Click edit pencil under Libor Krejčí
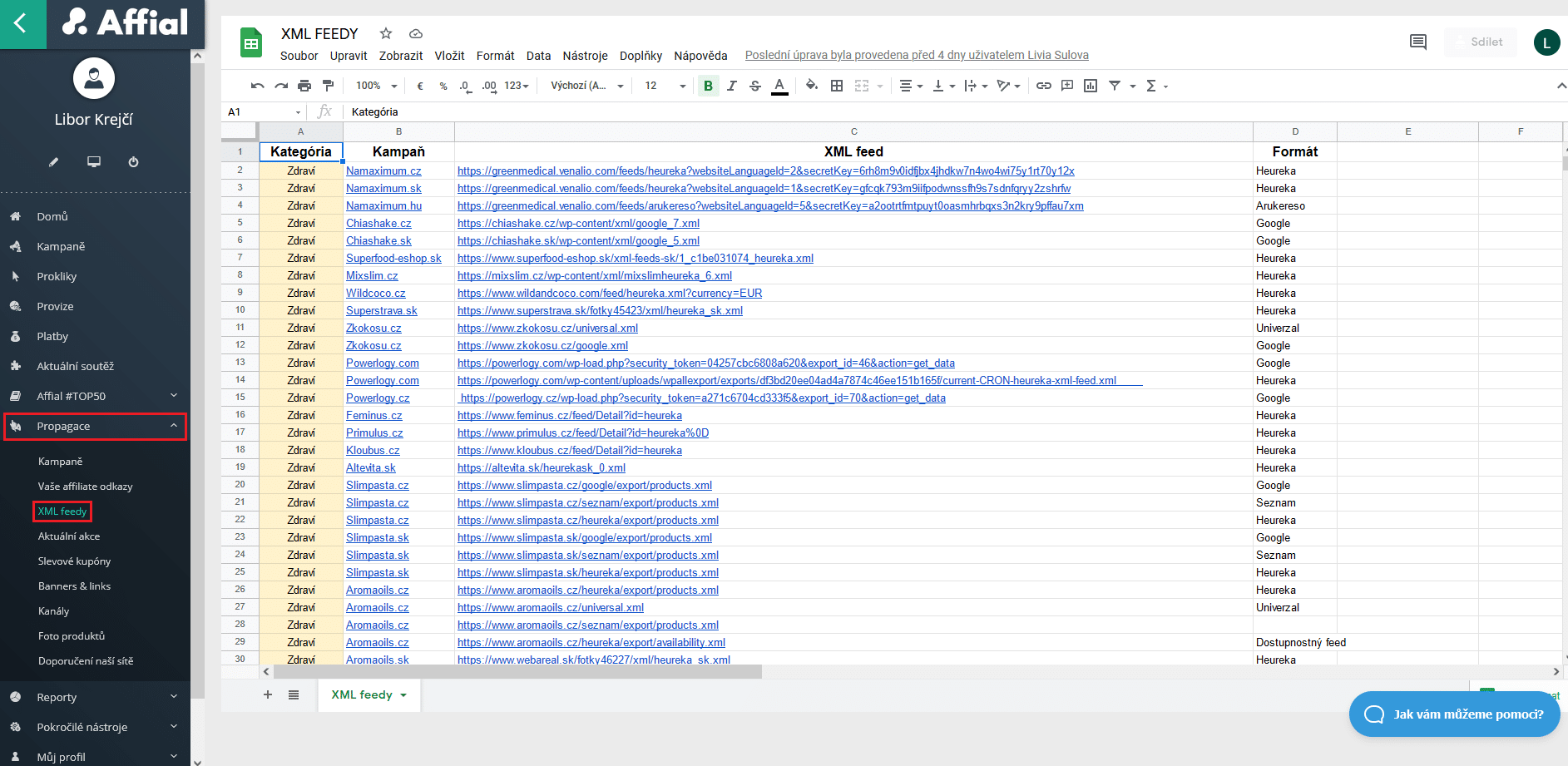Screen dimensions: 1568x766 tap(53, 162)
